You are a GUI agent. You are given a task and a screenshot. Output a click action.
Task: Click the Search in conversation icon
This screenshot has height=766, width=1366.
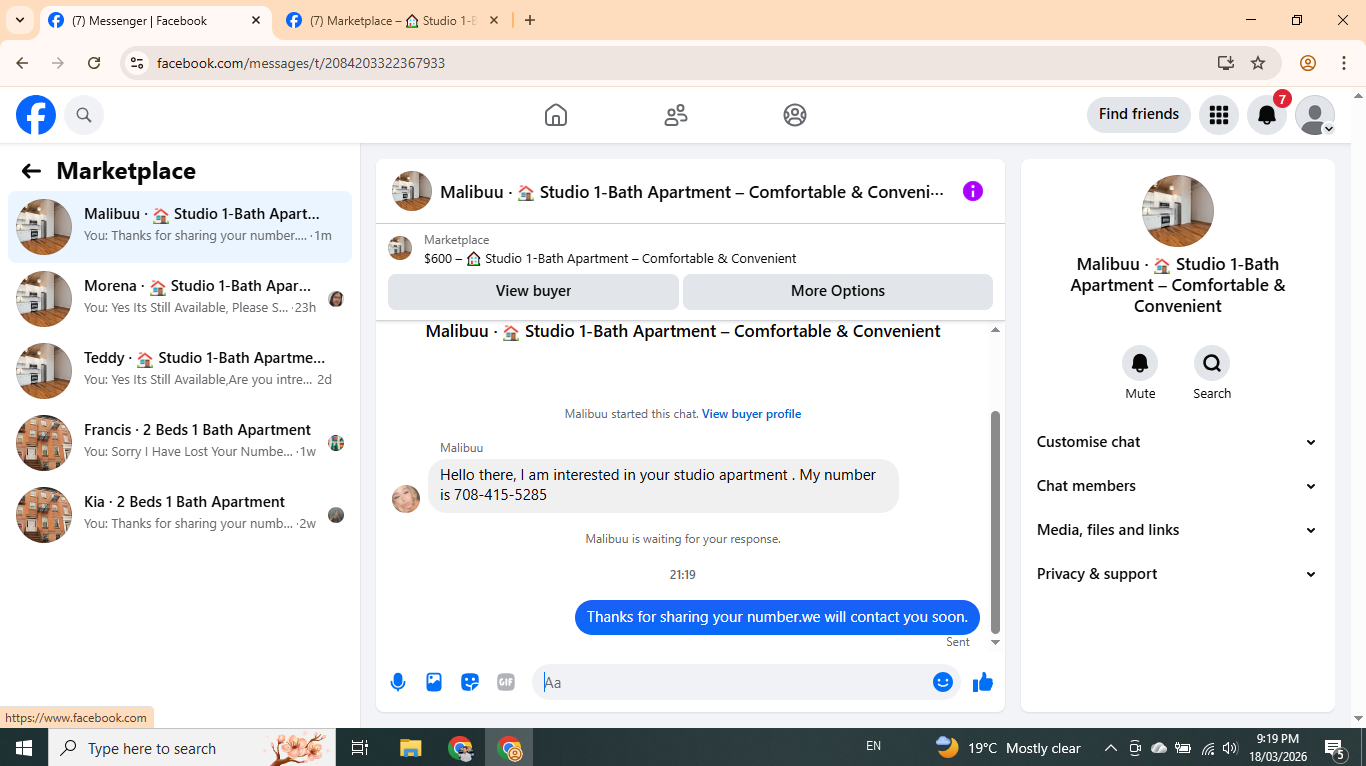(x=1212, y=363)
